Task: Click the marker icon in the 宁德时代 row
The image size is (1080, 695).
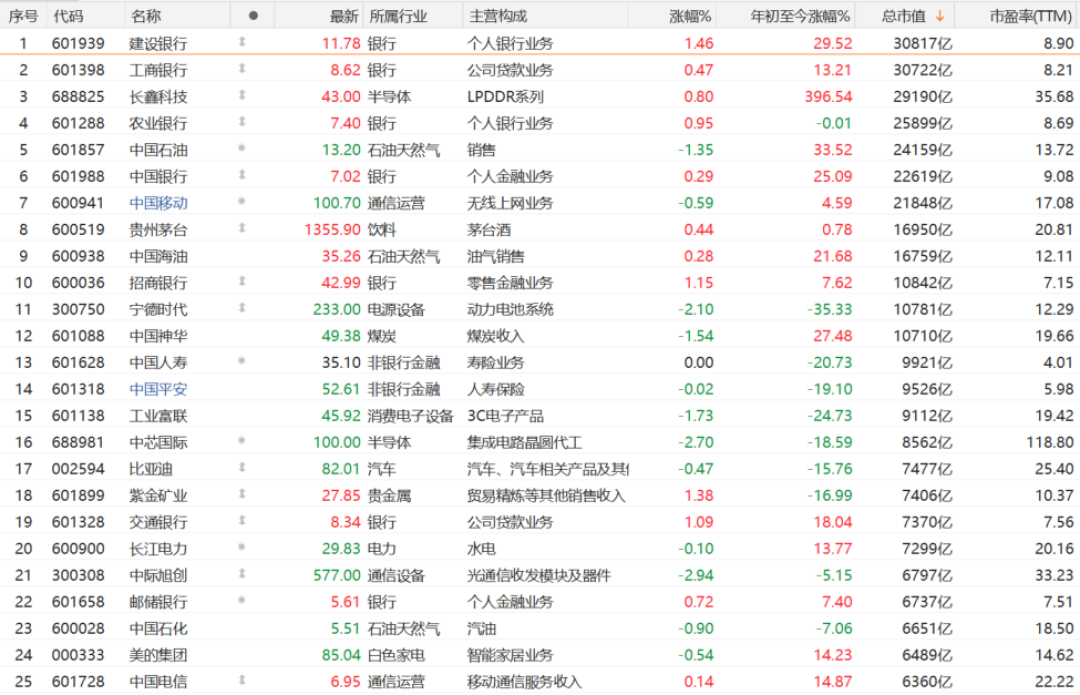Action: click(242, 309)
